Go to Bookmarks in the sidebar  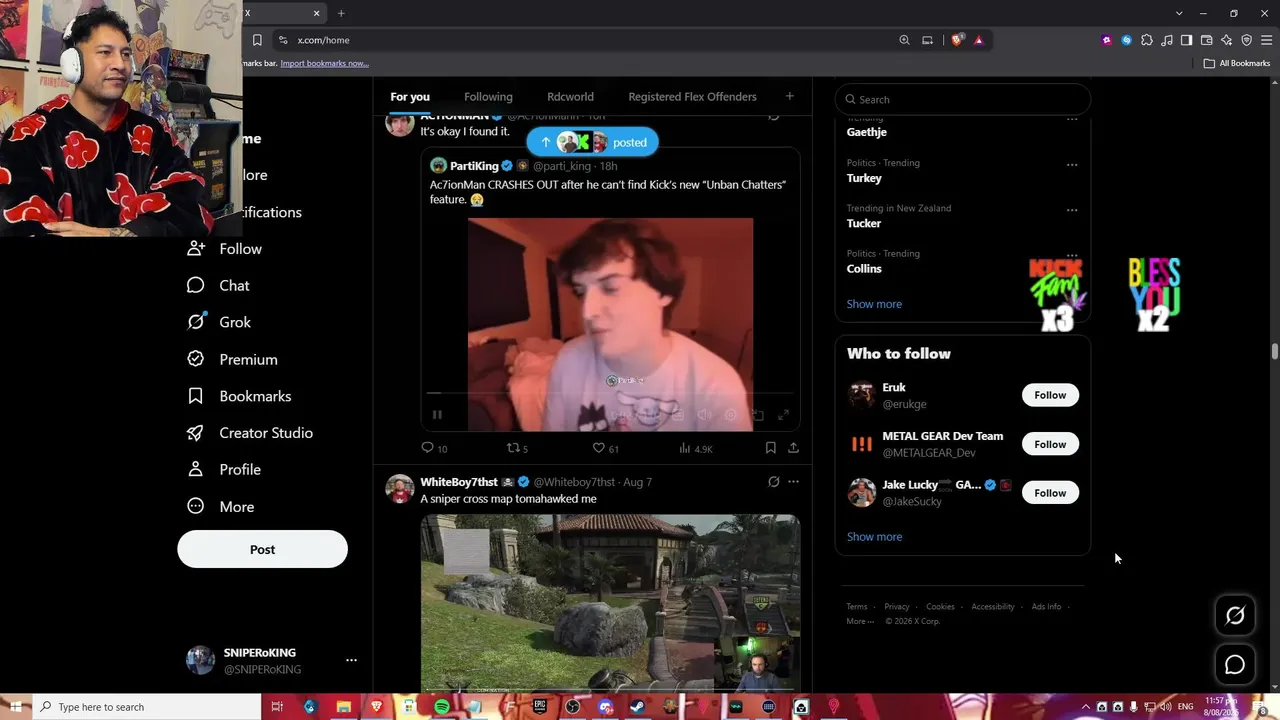[x=239, y=396]
